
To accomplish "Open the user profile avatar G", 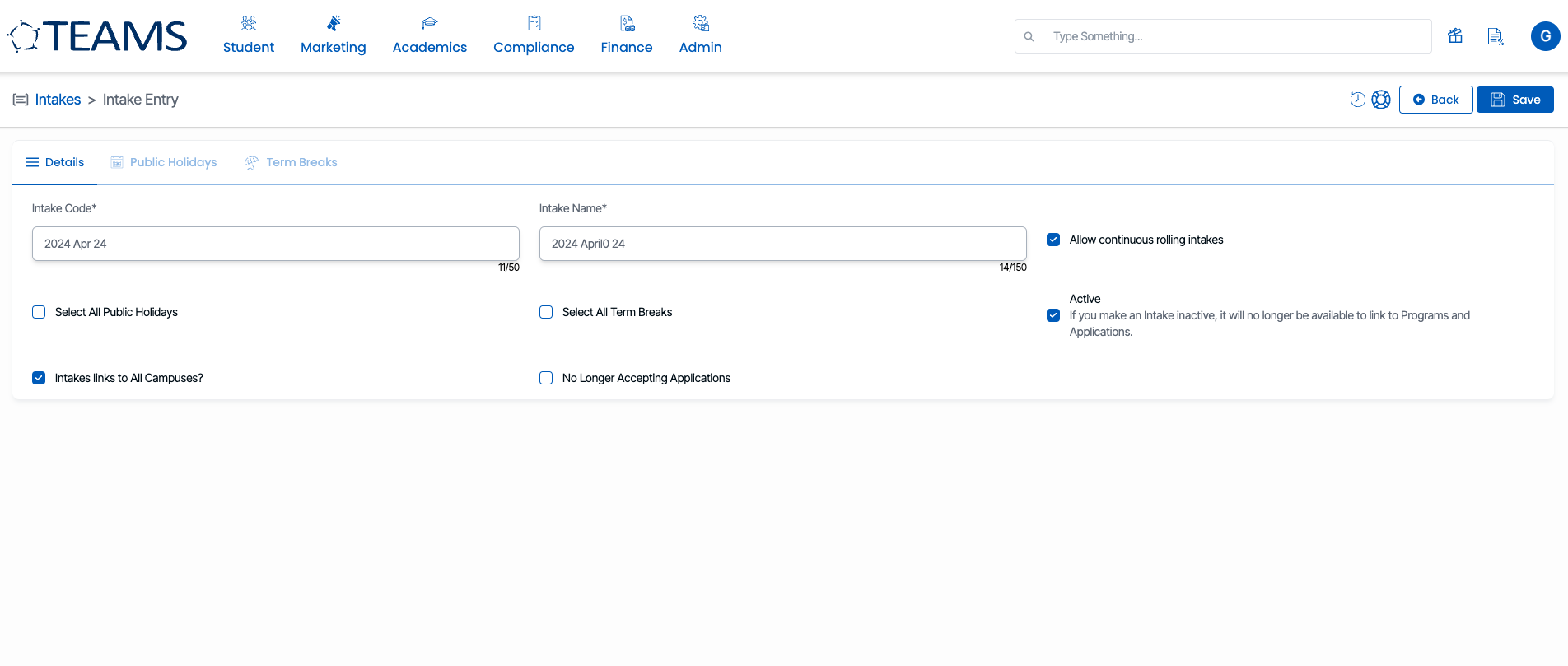I will pyautogui.click(x=1545, y=36).
